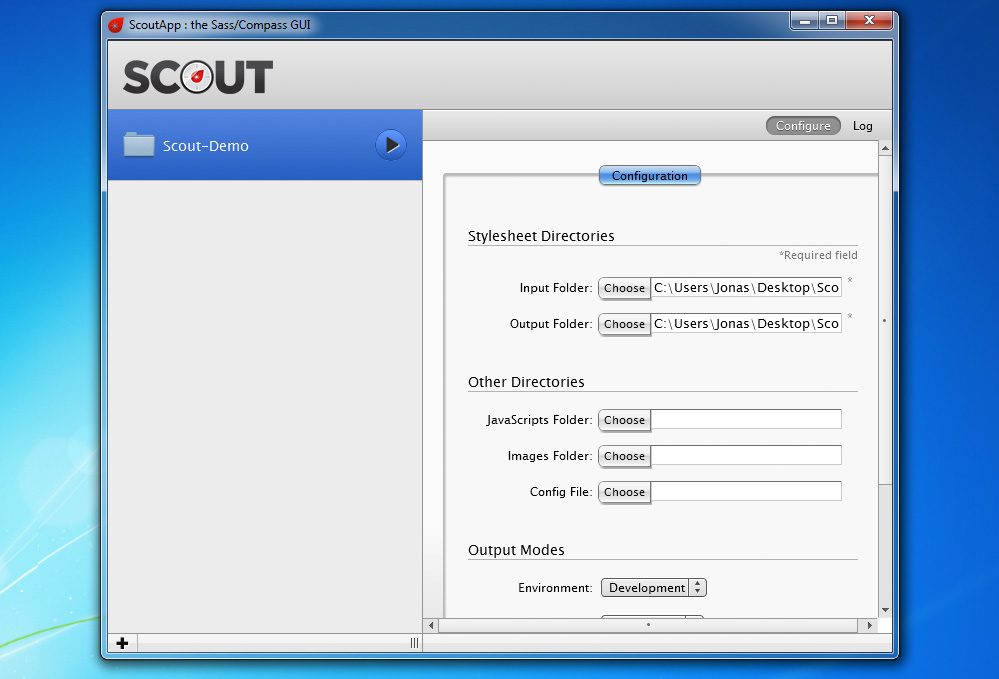
Task: Switch to the Log tab
Action: click(x=862, y=126)
